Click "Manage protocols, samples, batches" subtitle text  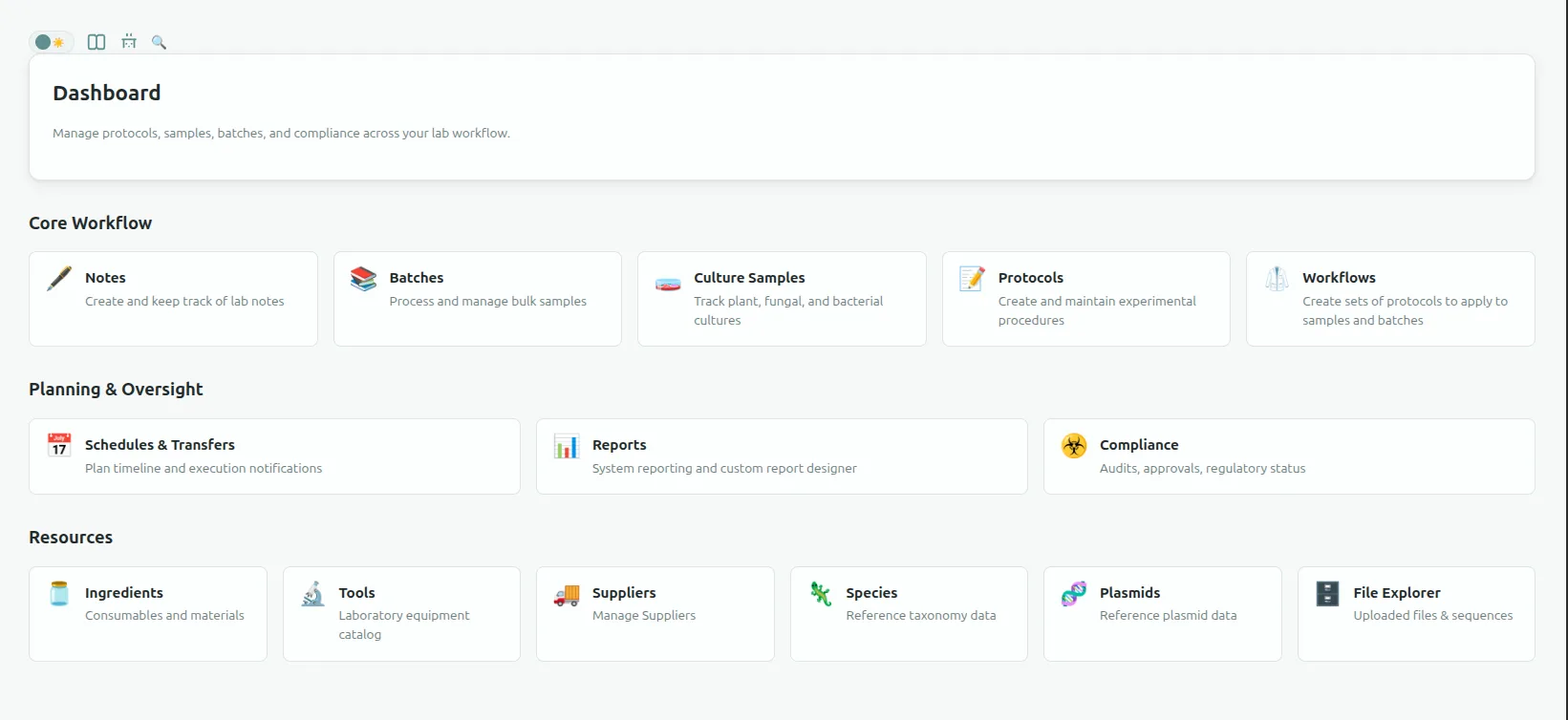[282, 133]
